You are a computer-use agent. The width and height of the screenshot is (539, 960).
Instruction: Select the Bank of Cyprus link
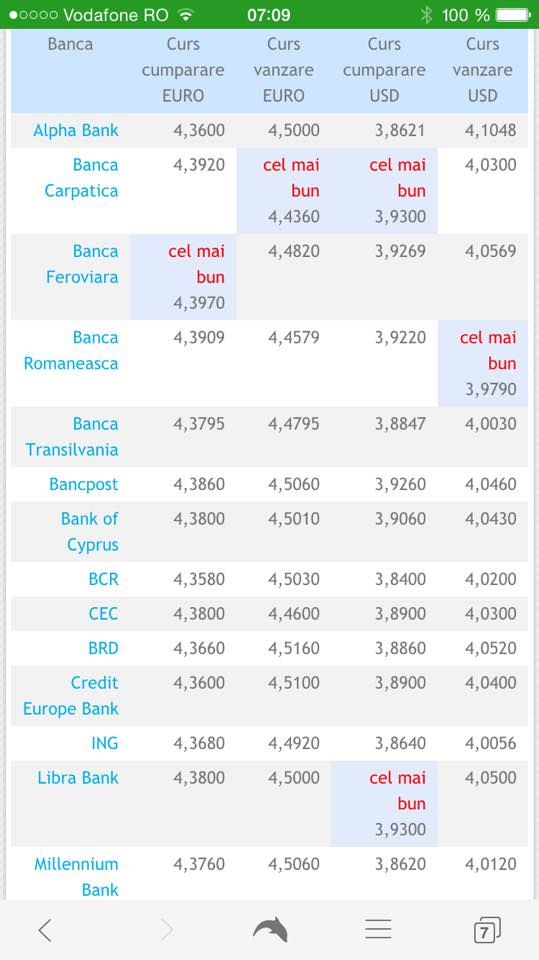(90, 531)
